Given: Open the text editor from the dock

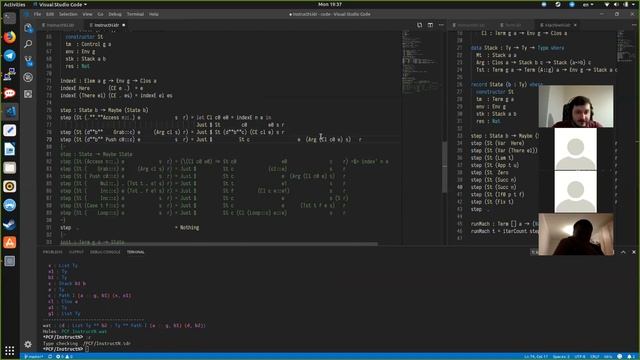Looking at the screenshot, I should point(10,130).
